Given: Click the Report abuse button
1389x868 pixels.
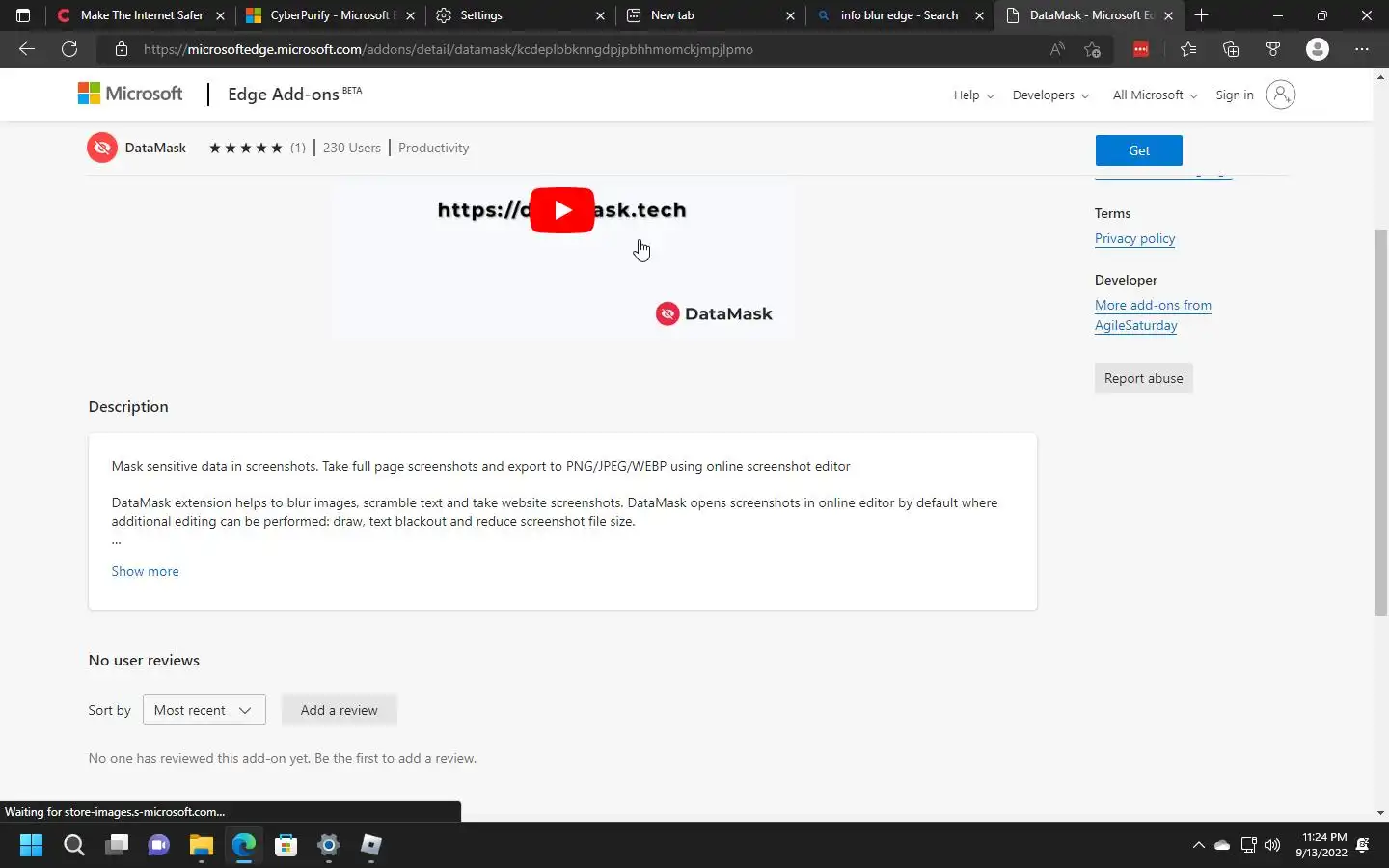Looking at the screenshot, I should [x=1143, y=378].
